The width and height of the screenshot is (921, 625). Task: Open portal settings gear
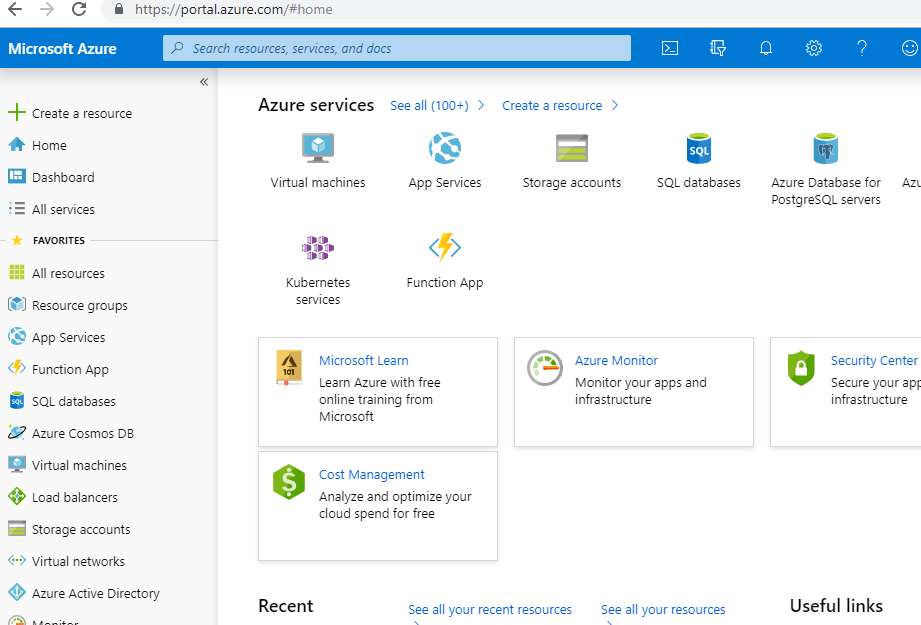coord(814,48)
